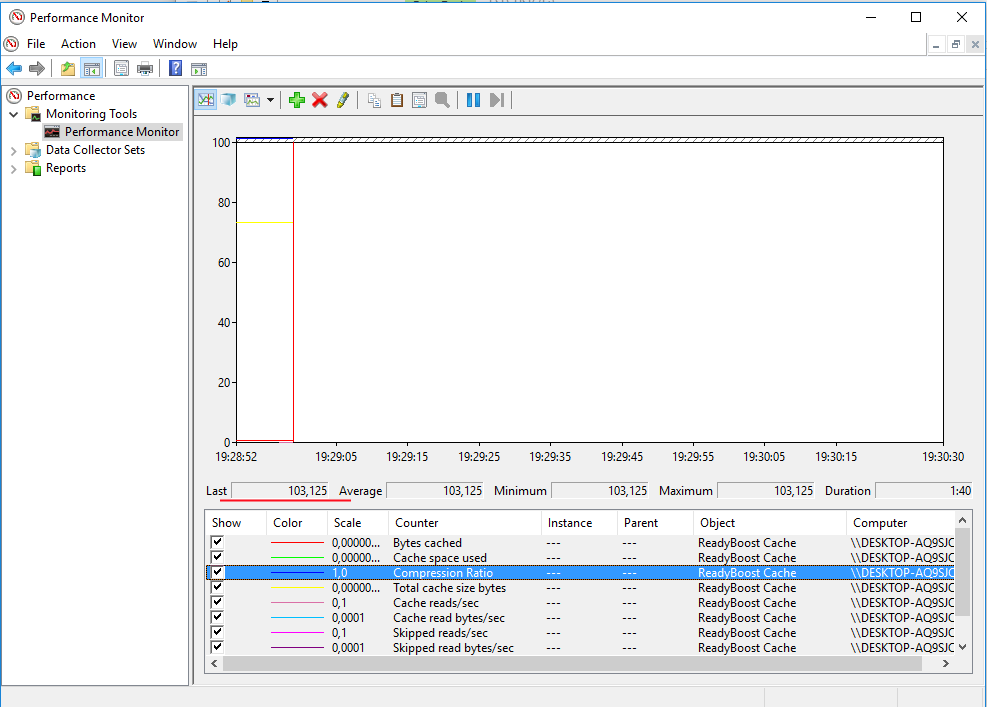Viewport: 987px width, 707px height.
Task: Click the Update Data step icon
Action: tap(497, 100)
